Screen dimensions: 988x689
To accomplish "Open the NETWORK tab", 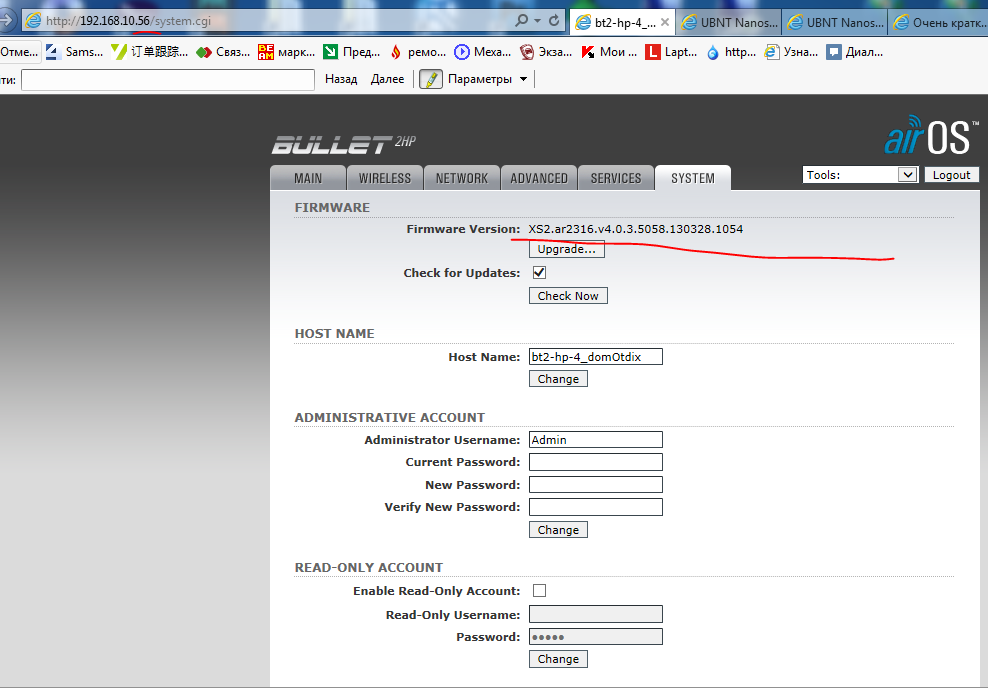I will tap(462, 178).
